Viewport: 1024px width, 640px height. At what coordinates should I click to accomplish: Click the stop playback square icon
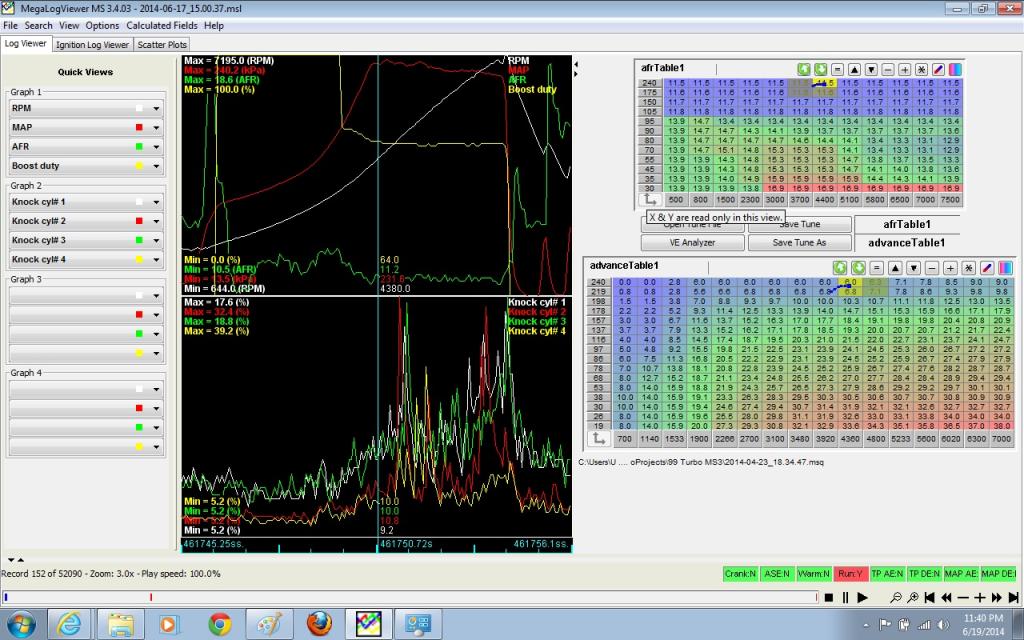pos(829,597)
